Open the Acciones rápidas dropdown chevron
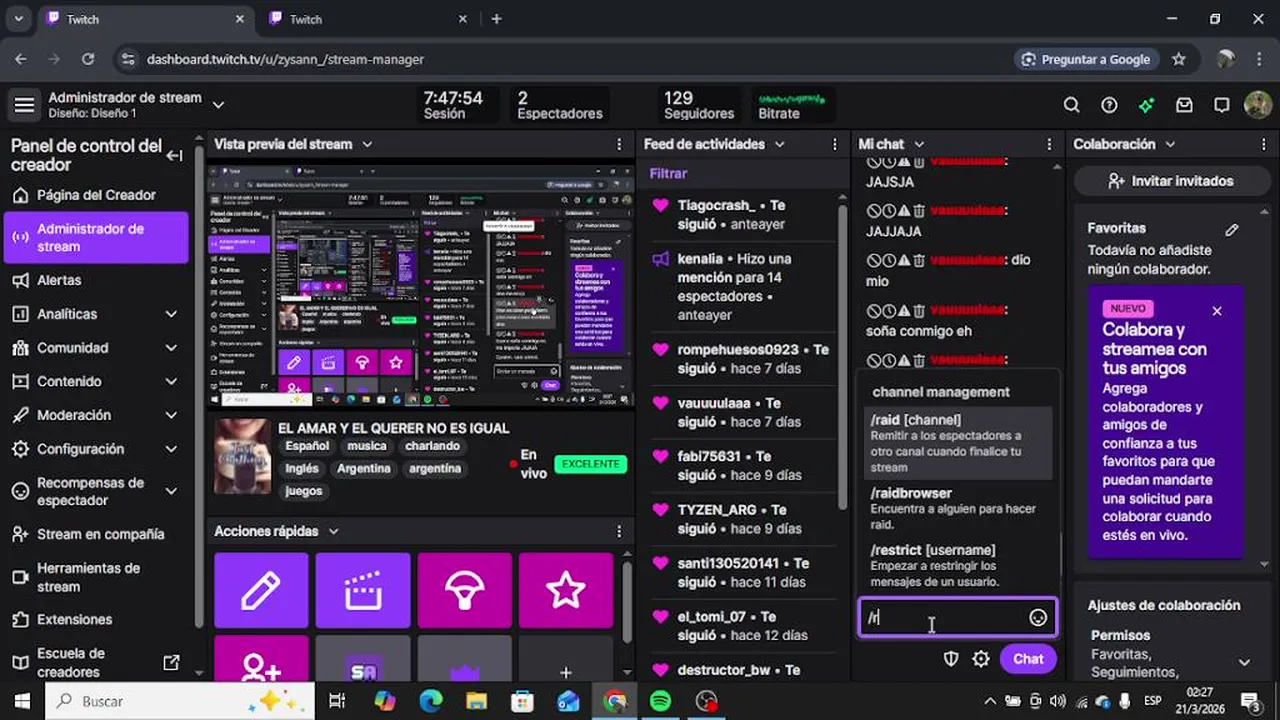This screenshot has height=720, width=1280. 333,531
